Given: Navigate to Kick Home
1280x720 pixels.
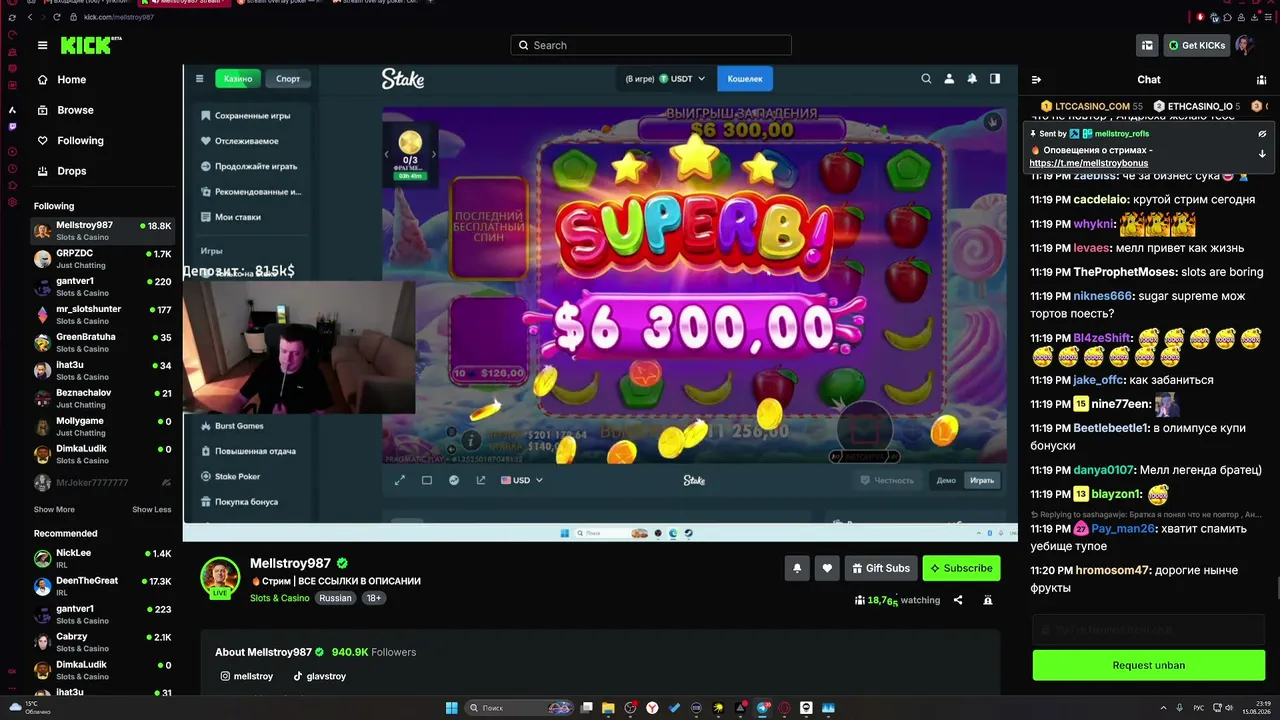Looking at the screenshot, I should 60,80.
